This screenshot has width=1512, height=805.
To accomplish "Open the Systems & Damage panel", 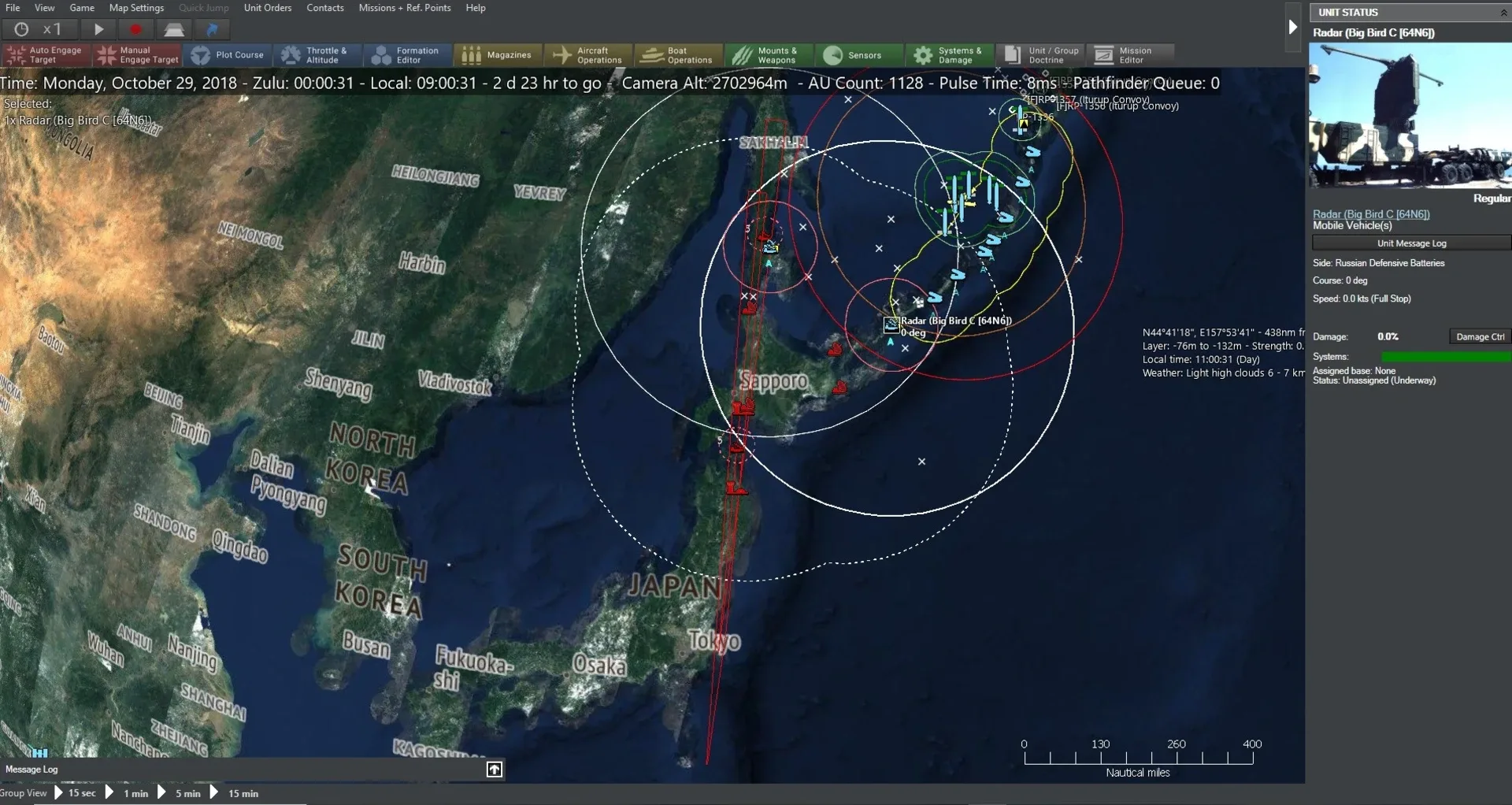I will click(949, 54).
